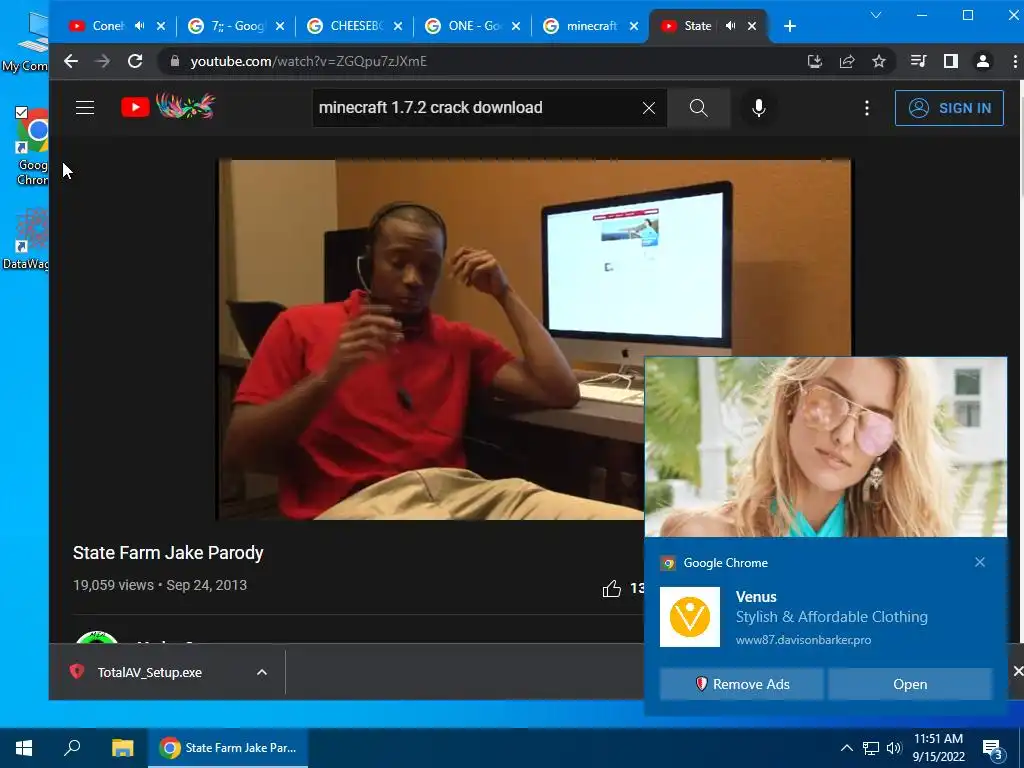Image resolution: width=1024 pixels, height=768 pixels.
Task: Close the minecraft tab
Action: pyautogui.click(x=633, y=26)
